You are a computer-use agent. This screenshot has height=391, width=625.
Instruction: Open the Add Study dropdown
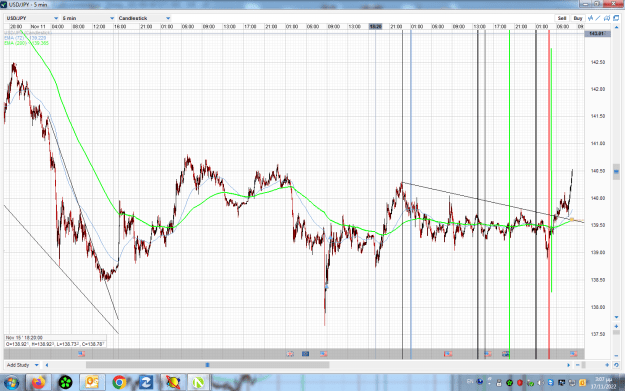(22, 365)
